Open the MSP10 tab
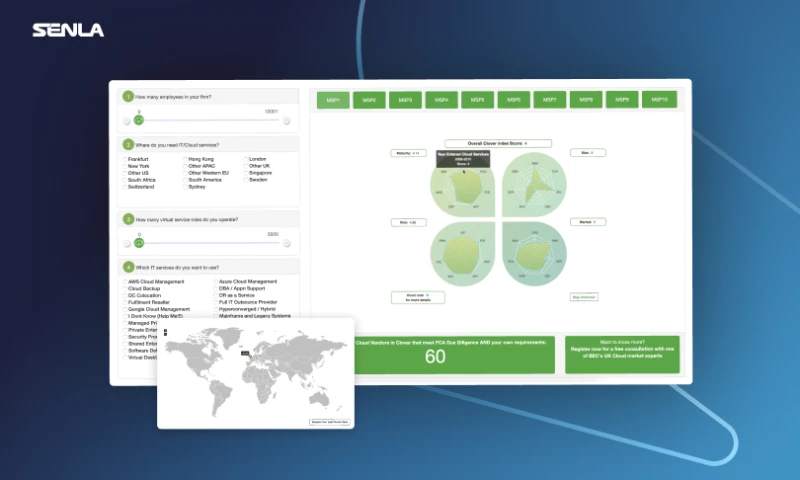This screenshot has width=800, height=480. 659,99
